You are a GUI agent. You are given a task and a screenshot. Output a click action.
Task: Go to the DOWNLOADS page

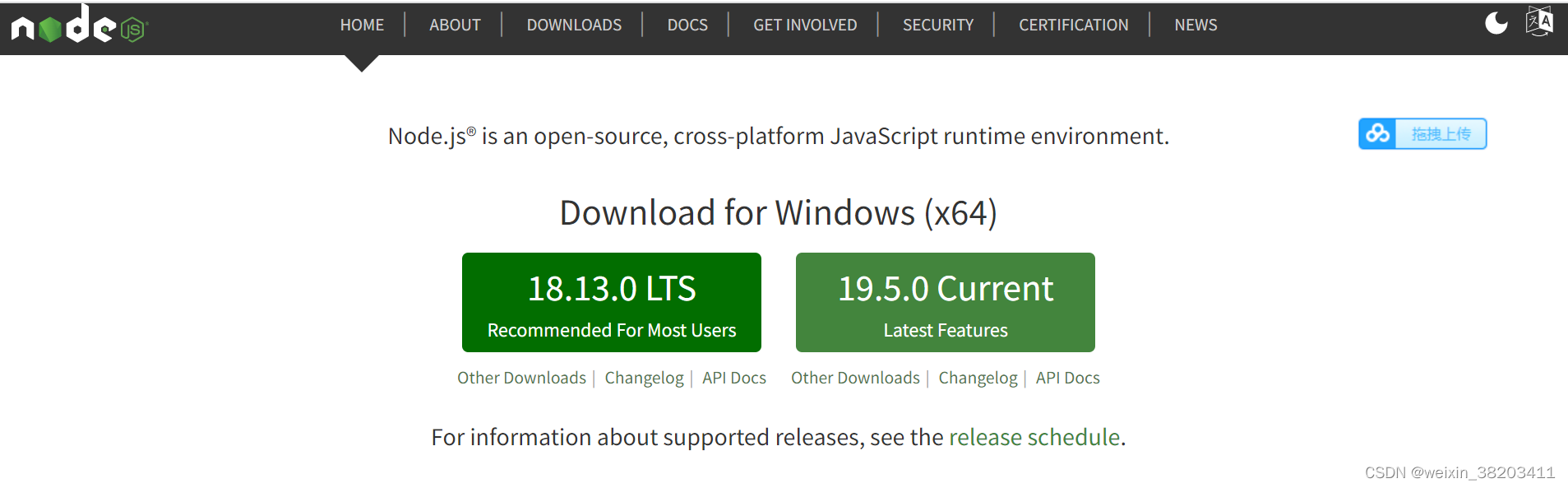coord(574,26)
